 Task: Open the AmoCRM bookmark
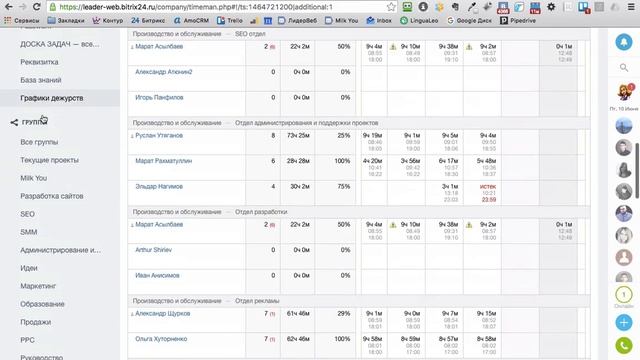[x=191, y=20]
